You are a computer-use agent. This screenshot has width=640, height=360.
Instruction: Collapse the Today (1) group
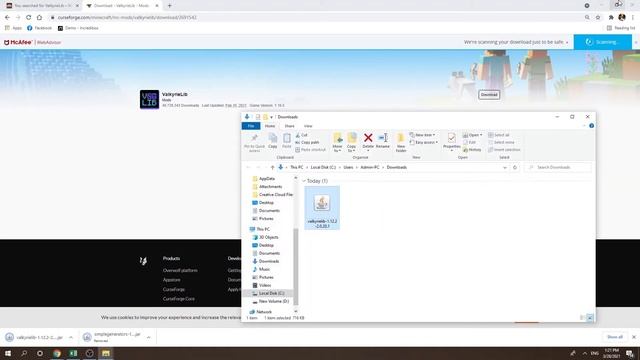(x=304, y=181)
